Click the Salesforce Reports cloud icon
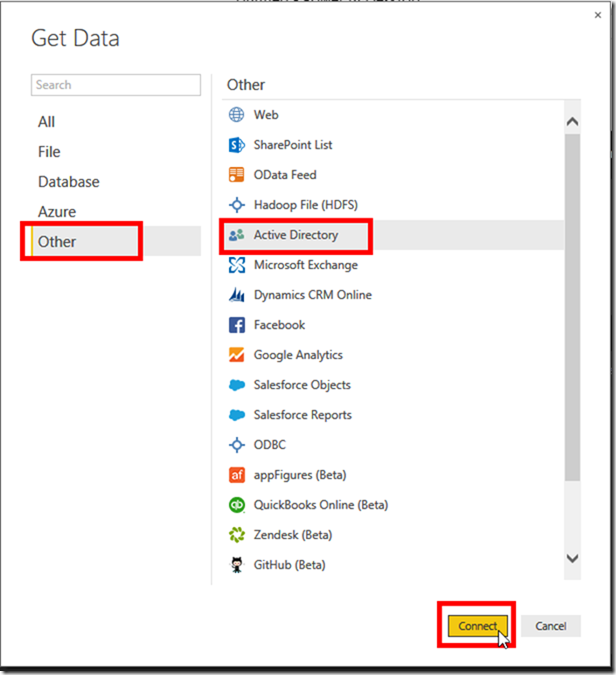 click(x=237, y=415)
